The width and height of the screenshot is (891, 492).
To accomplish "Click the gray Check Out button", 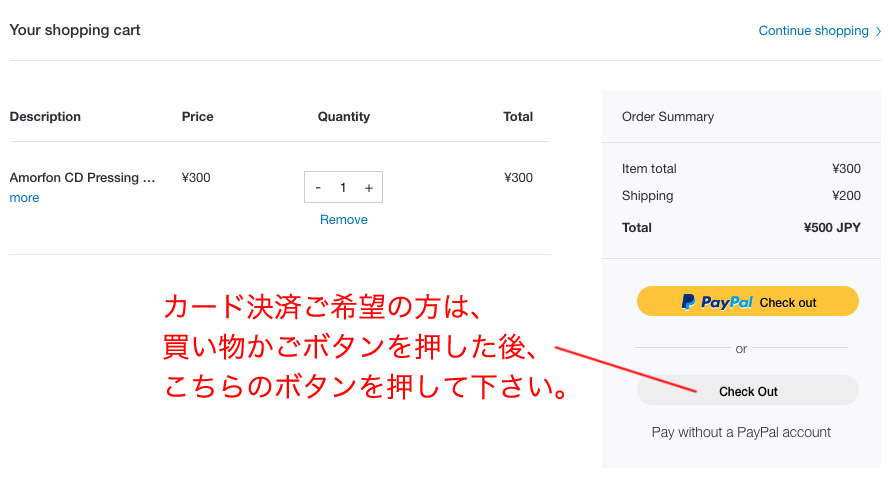I will (x=747, y=391).
